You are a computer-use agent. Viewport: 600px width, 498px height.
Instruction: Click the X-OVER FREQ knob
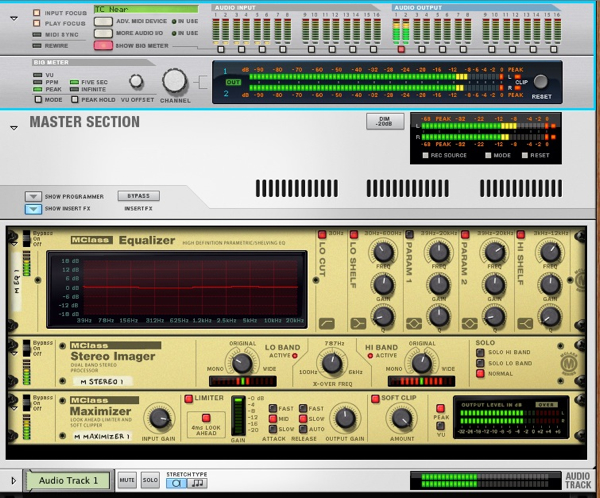coord(332,363)
